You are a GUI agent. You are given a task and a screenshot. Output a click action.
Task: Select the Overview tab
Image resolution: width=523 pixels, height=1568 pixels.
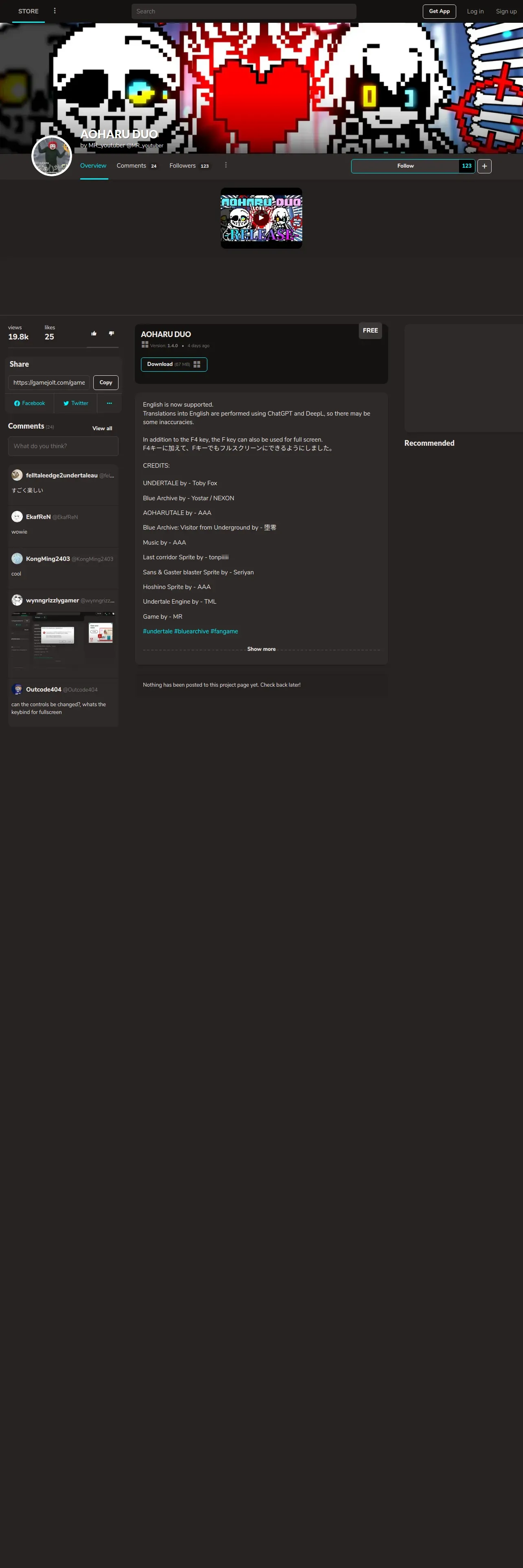[93, 166]
